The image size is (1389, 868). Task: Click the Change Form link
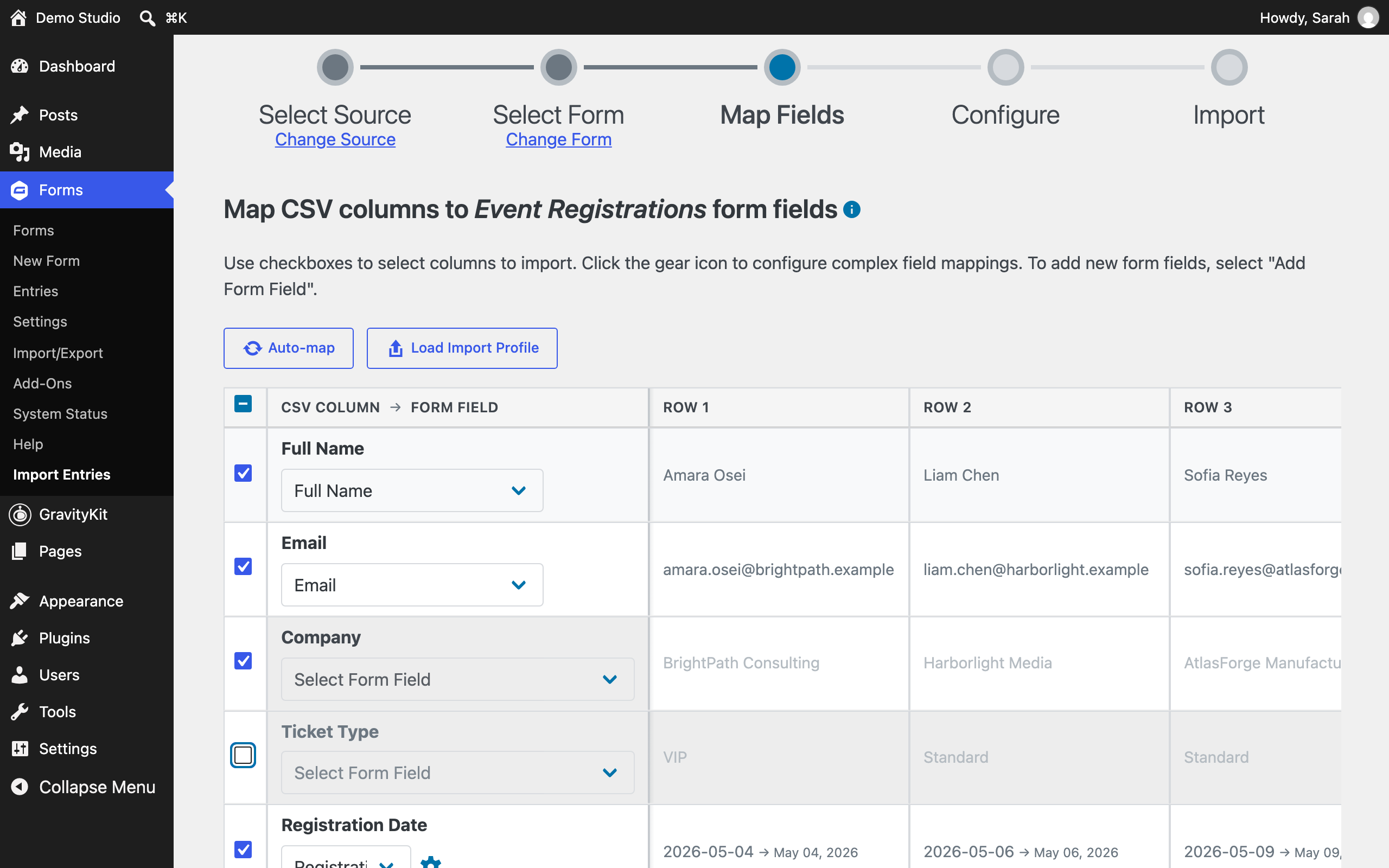(x=558, y=139)
